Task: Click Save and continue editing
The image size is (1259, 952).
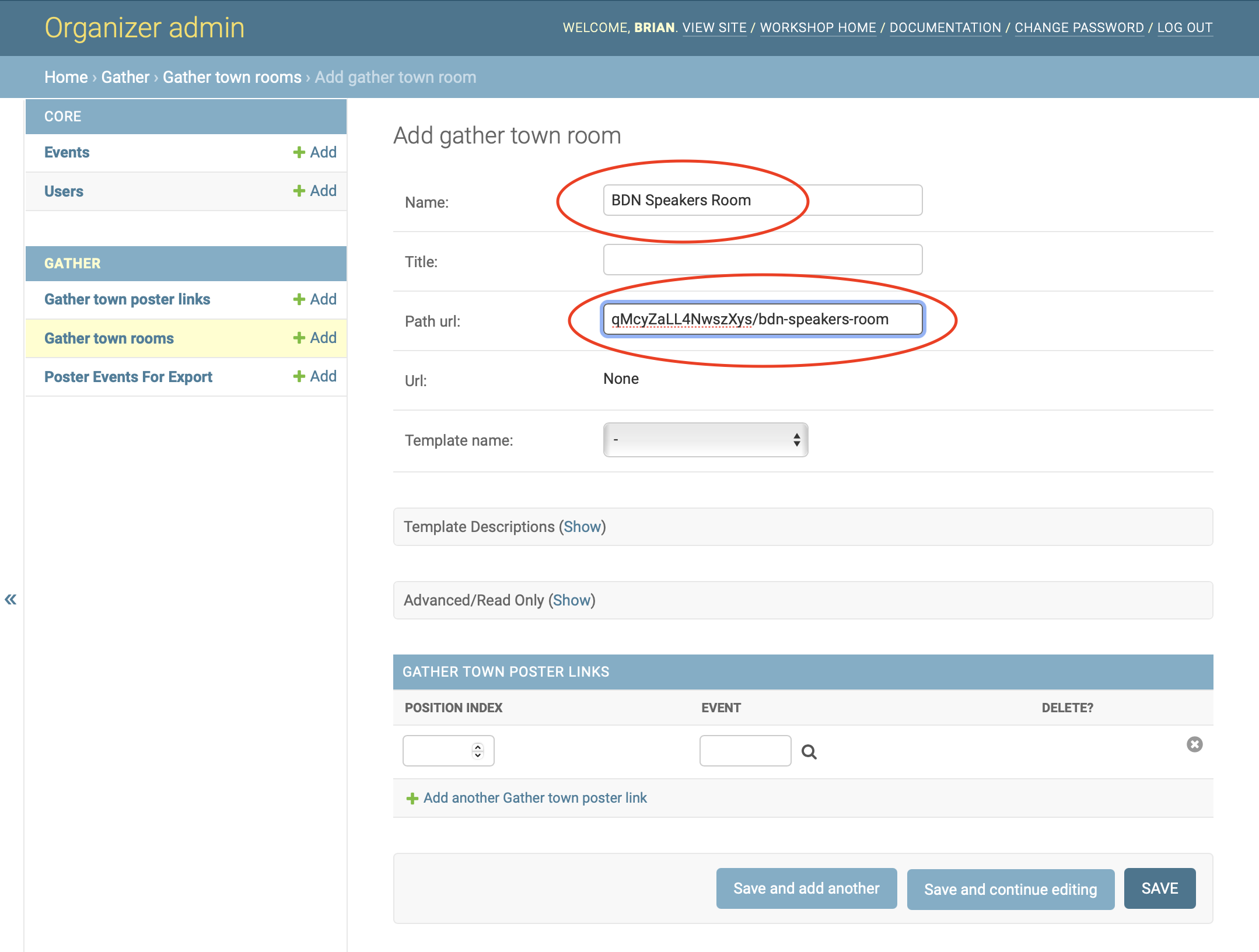Action: (x=1010, y=890)
